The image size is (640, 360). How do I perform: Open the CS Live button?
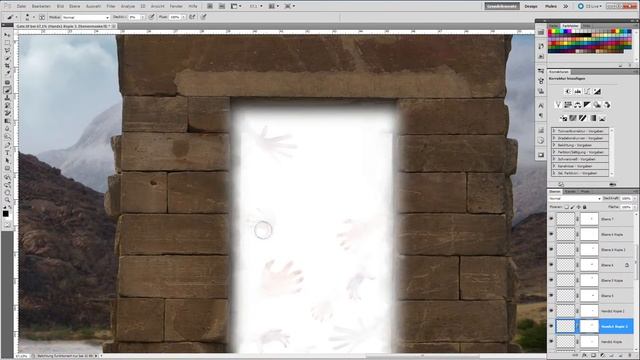590,6
